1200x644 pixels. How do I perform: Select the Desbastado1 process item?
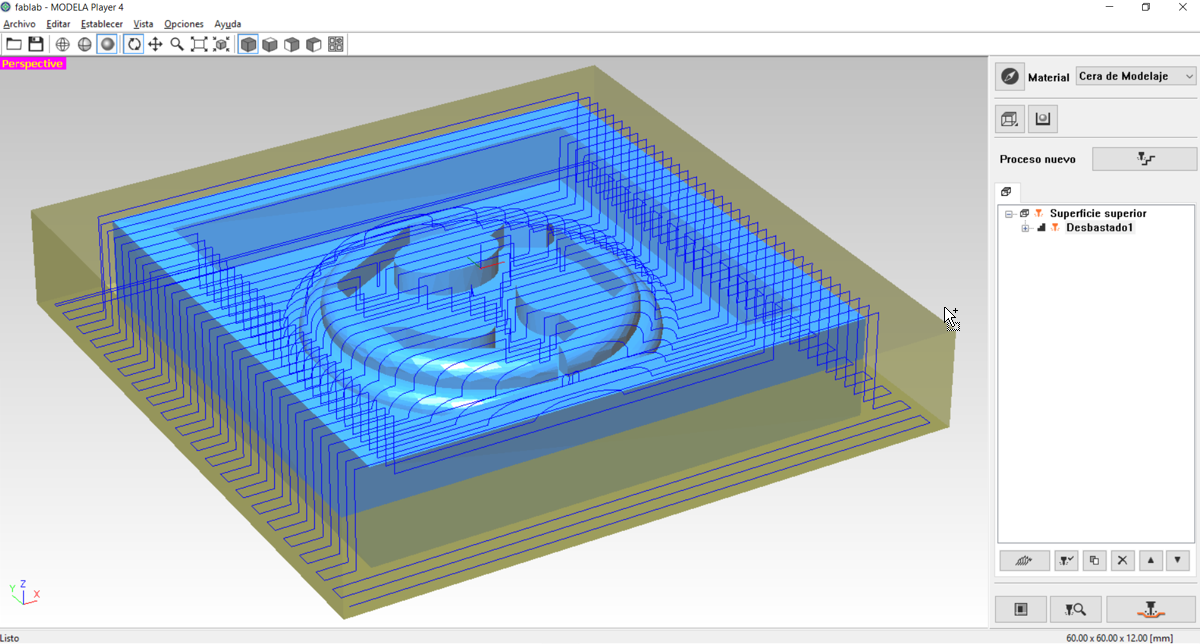(1100, 228)
